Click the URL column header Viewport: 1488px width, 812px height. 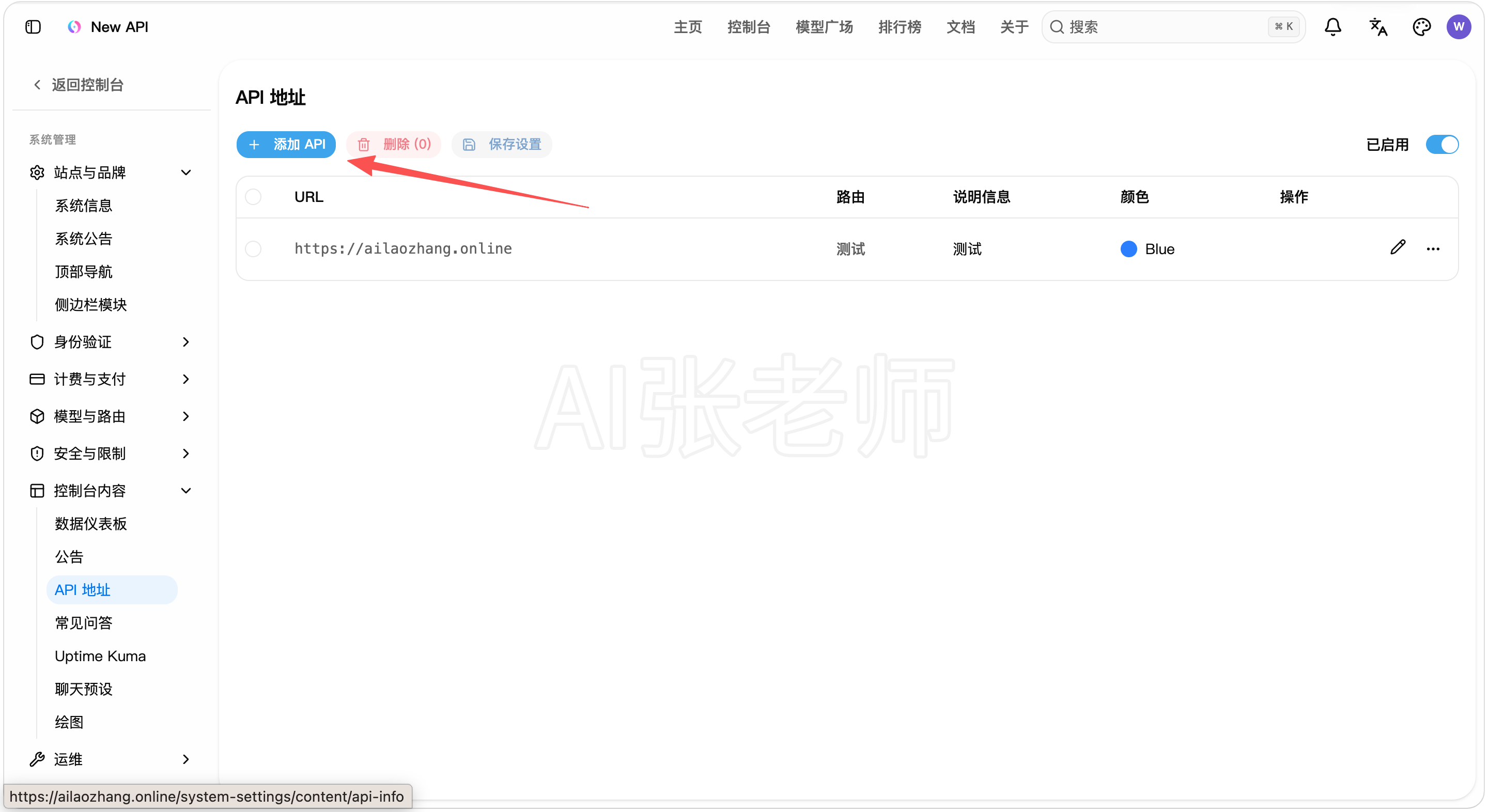[x=308, y=197]
